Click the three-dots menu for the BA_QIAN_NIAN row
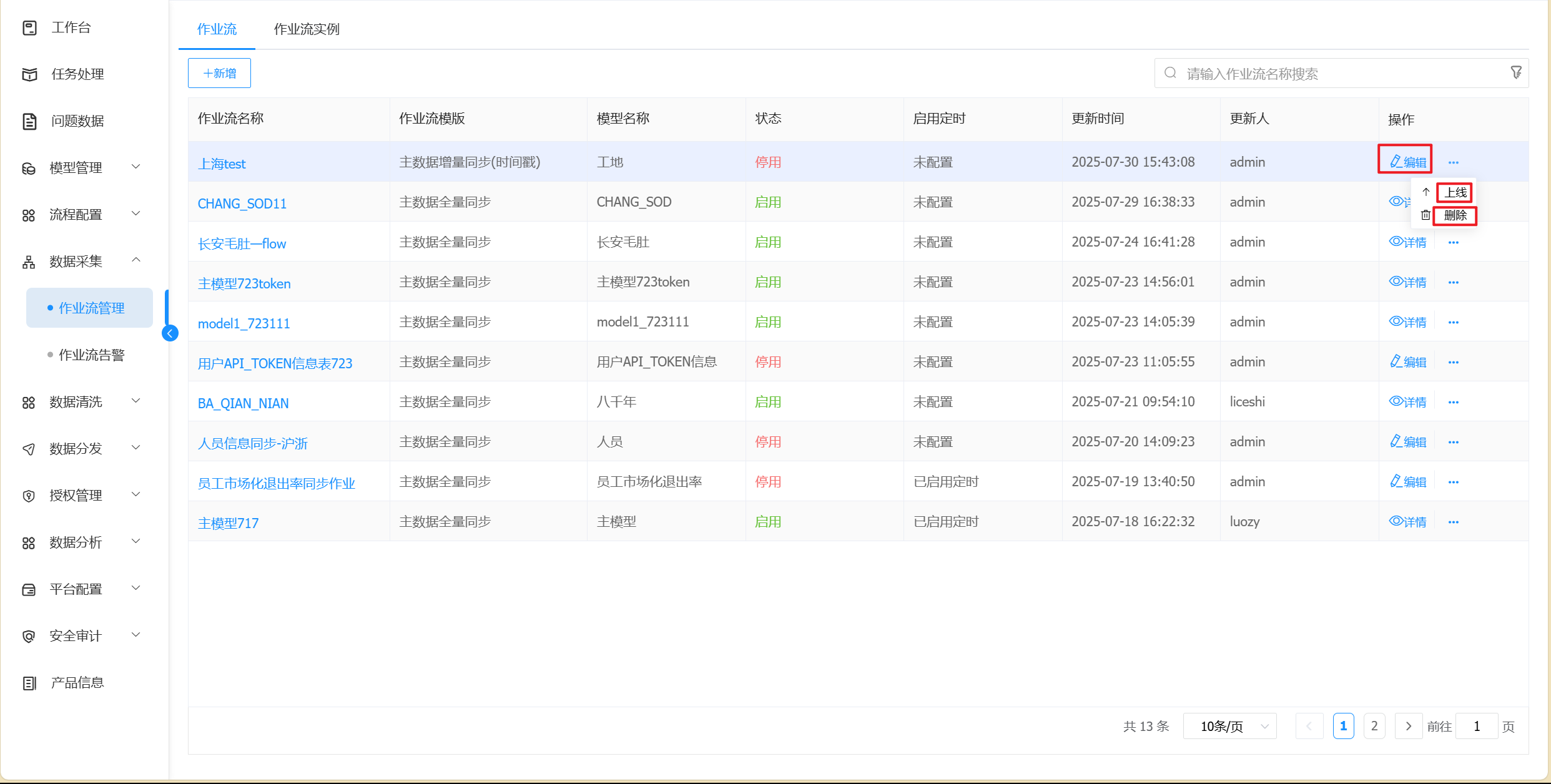This screenshot has width=1551, height=784. (x=1454, y=403)
